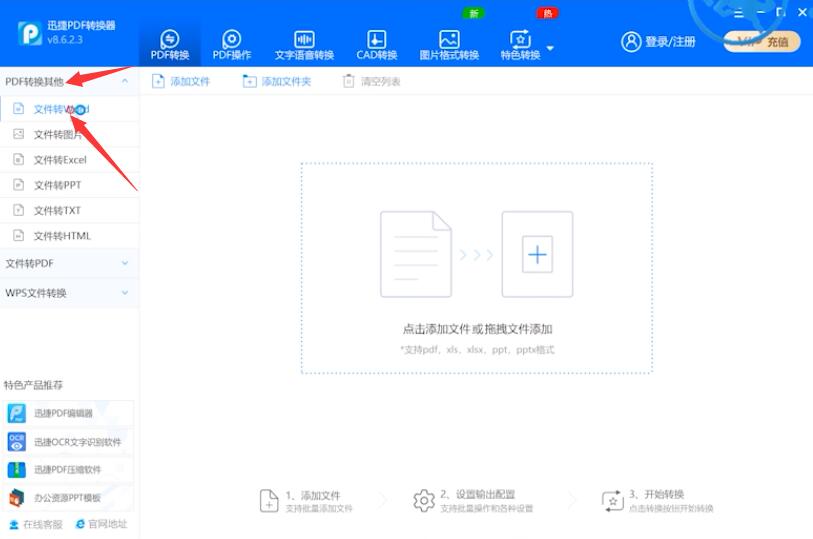The width and height of the screenshot is (813, 539).
Task: Click the 文件转图片 image icon
Action: point(19,134)
